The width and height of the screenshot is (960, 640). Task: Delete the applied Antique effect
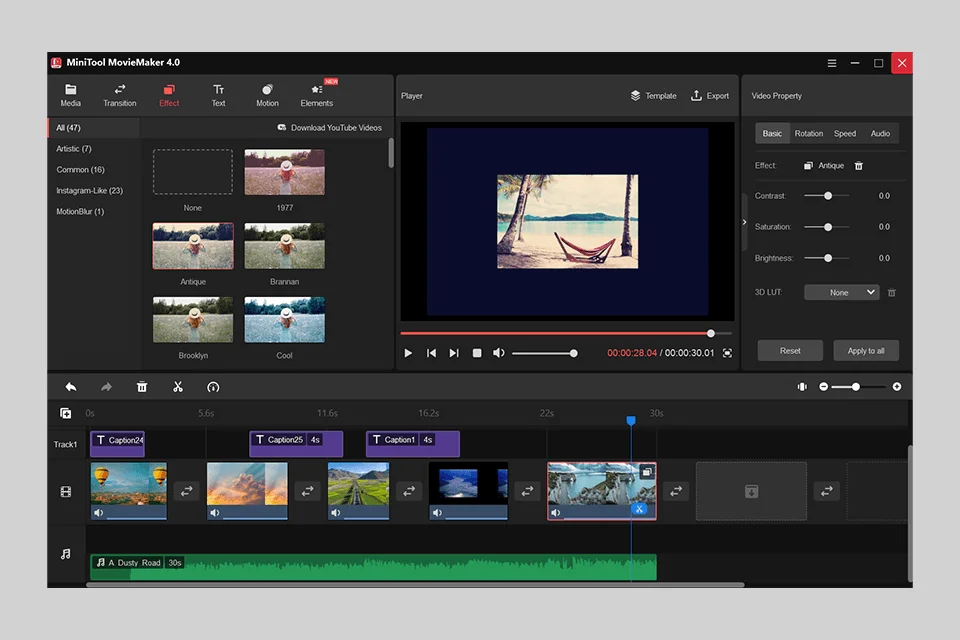click(859, 165)
